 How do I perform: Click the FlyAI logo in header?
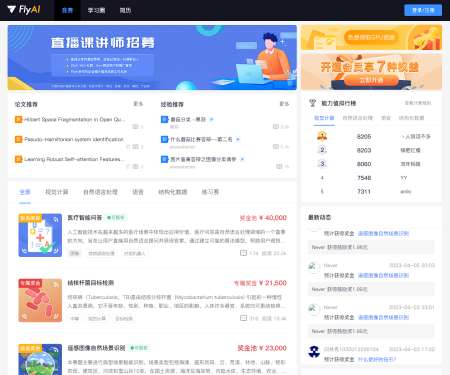[24, 10]
